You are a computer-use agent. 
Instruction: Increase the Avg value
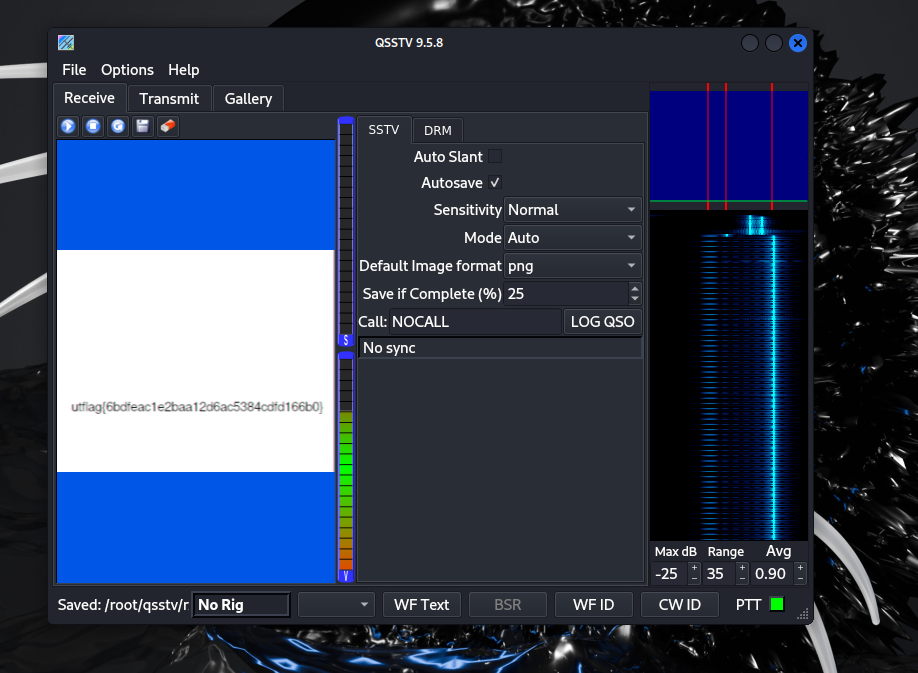pyautogui.click(x=800, y=568)
